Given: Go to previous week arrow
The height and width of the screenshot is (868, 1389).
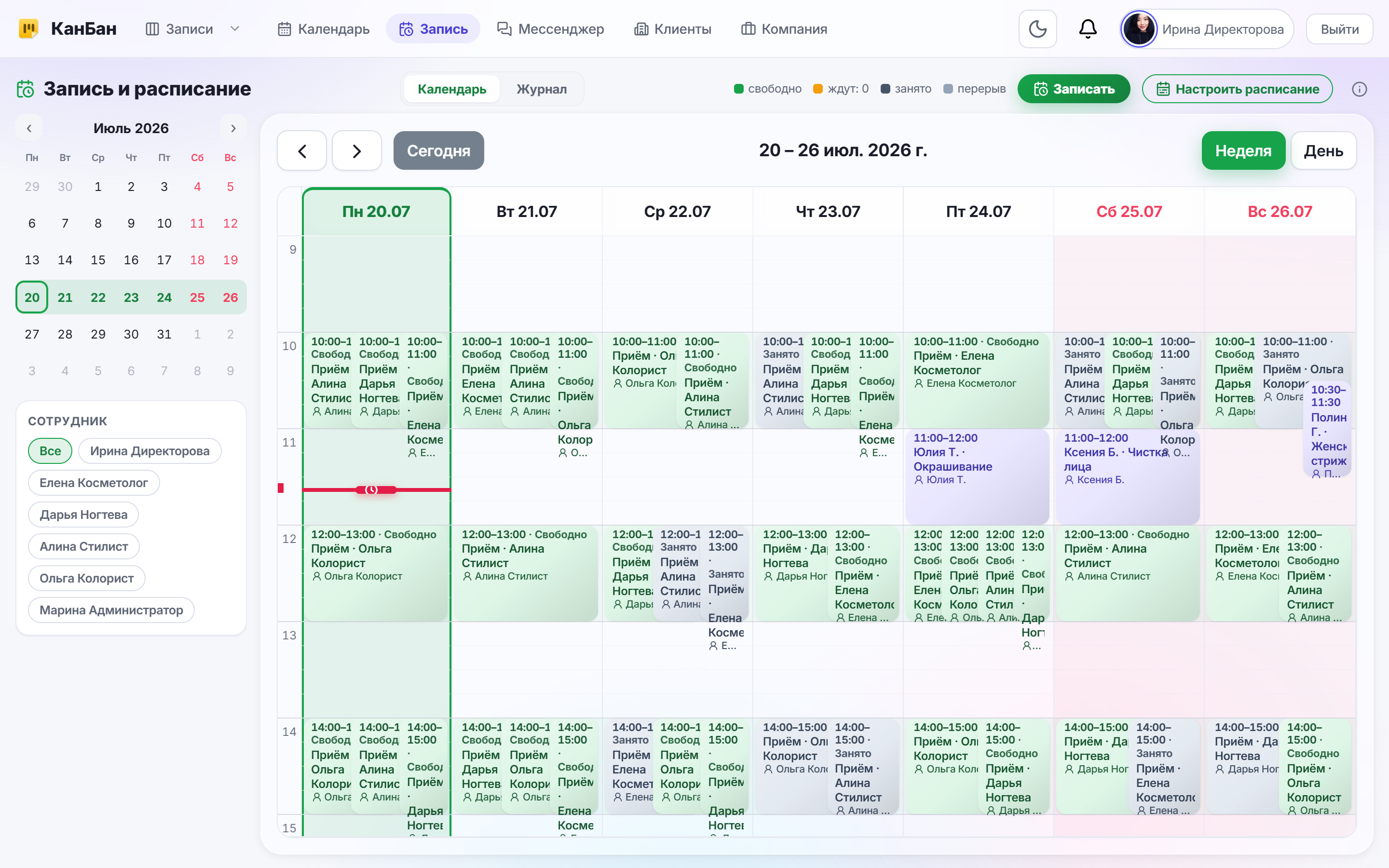Looking at the screenshot, I should click(302, 150).
